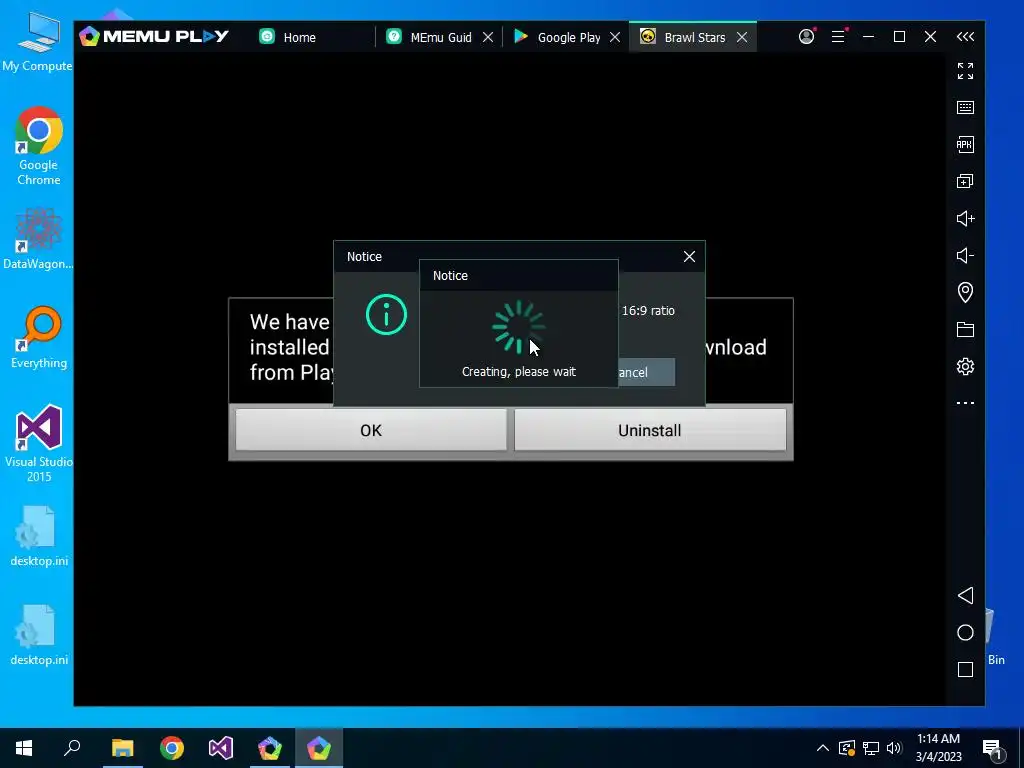Expand hidden system tray icons

point(823,748)
